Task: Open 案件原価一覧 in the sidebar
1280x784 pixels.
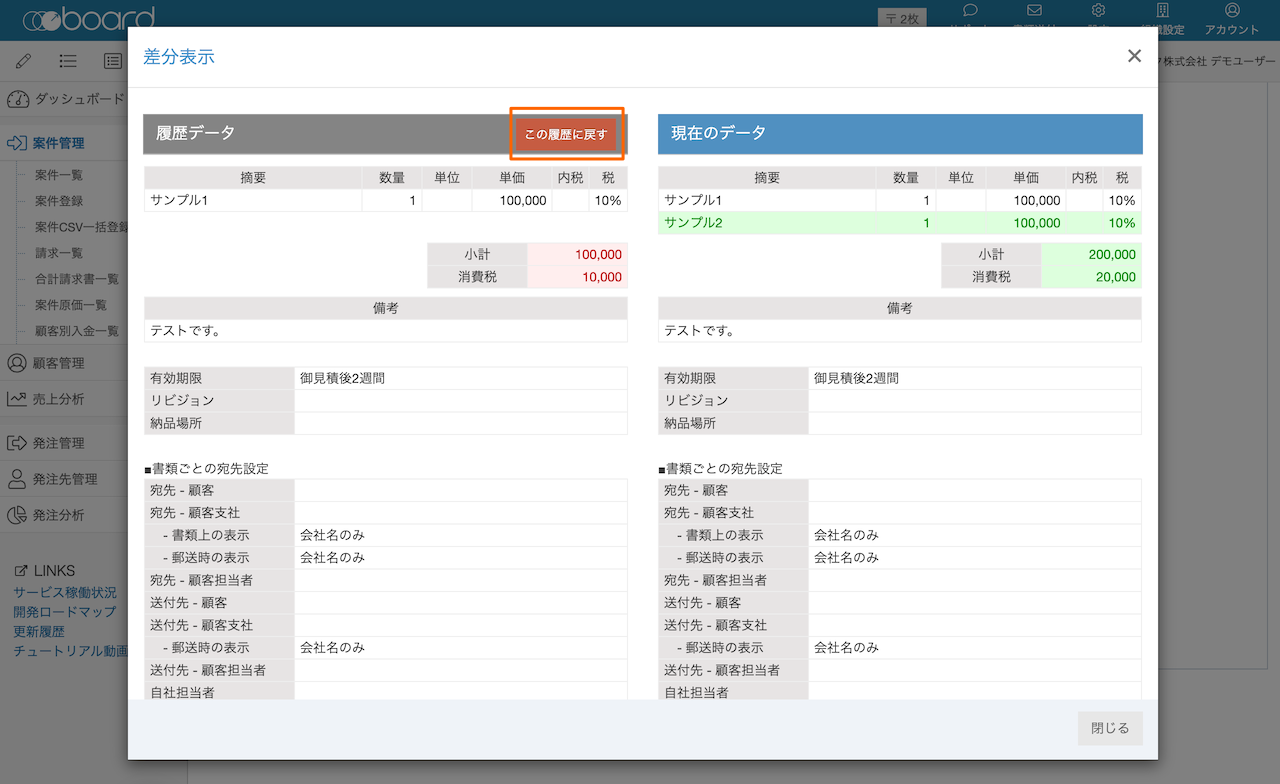Action: click(71, 305)
